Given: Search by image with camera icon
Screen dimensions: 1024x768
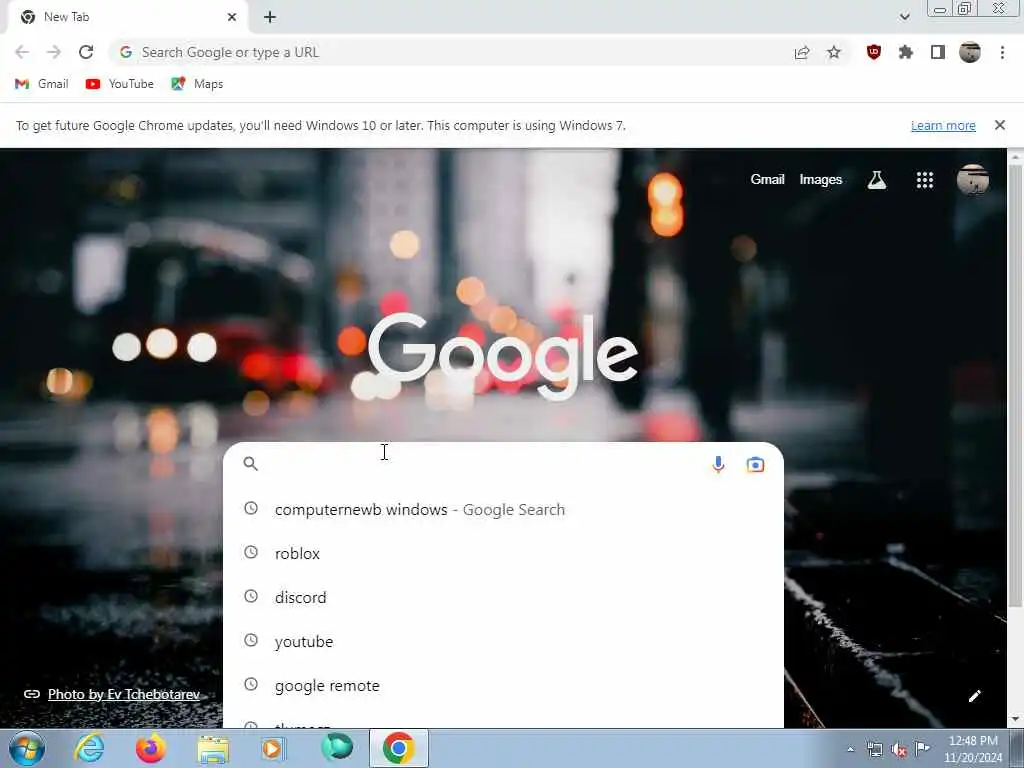Looking at the screenshot, I should click(756, 464).
